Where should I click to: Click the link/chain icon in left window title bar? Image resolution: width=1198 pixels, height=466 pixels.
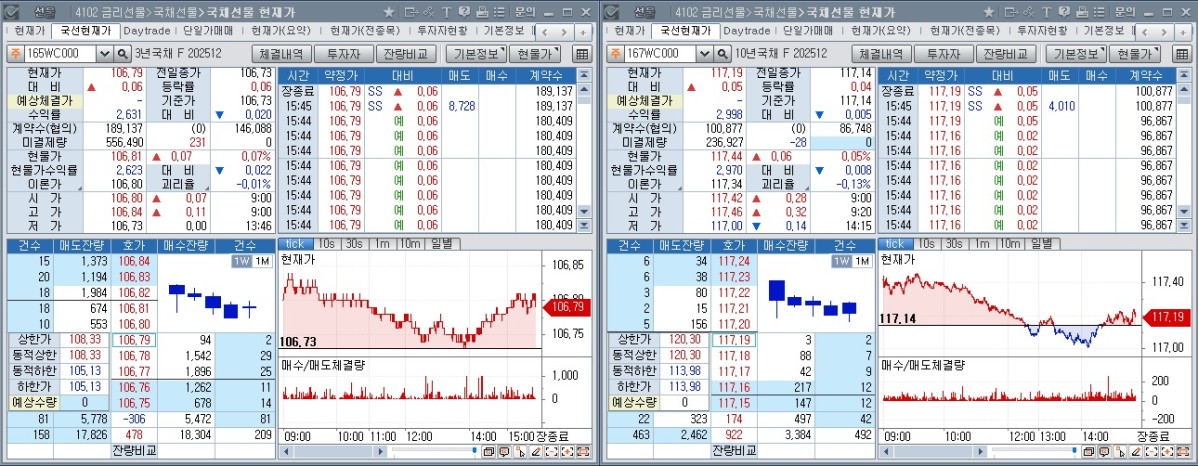[x=429, y=12]
